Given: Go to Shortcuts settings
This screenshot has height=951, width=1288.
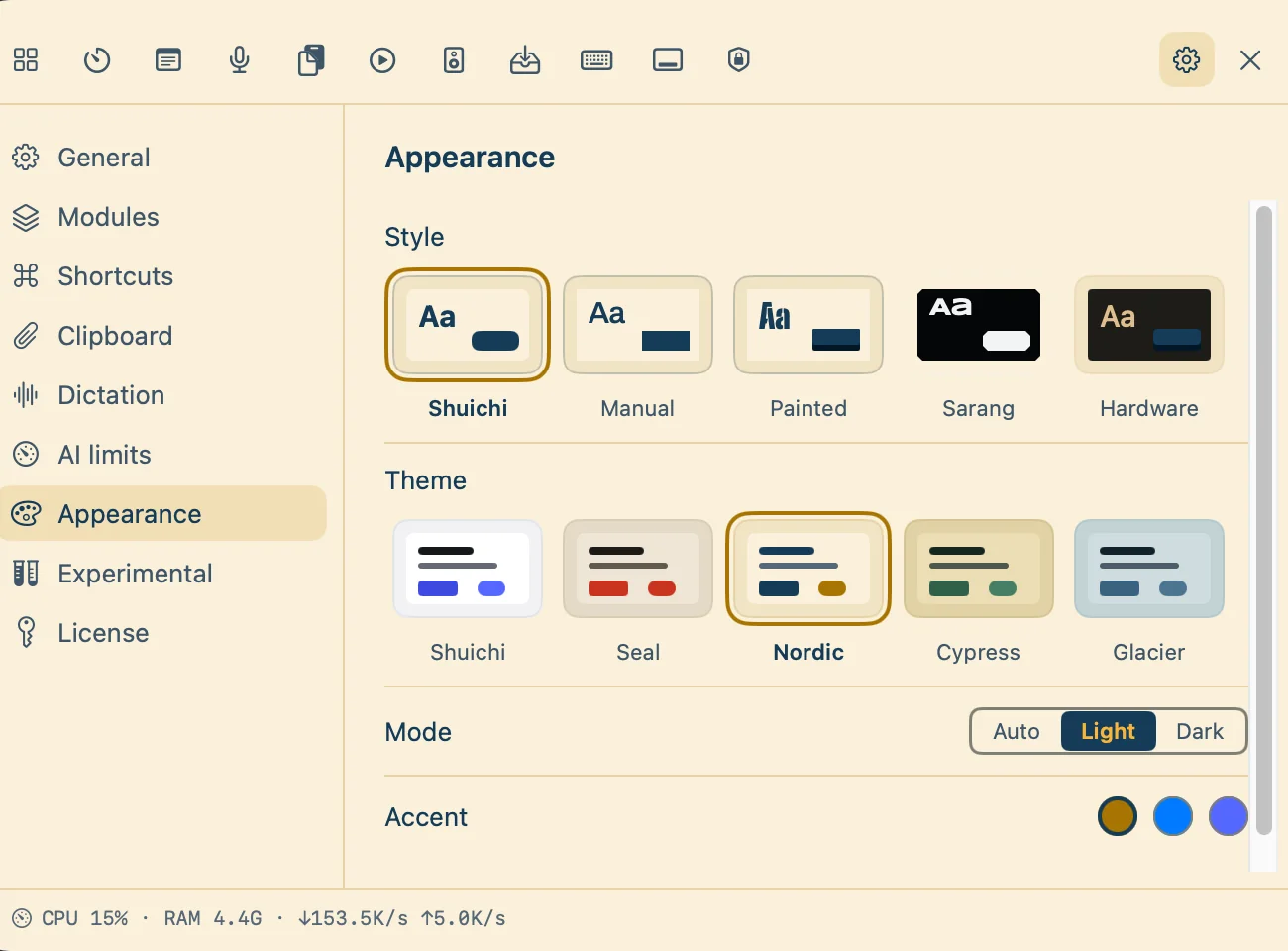Looking at the screenshot, I should [x=163, y=276].
